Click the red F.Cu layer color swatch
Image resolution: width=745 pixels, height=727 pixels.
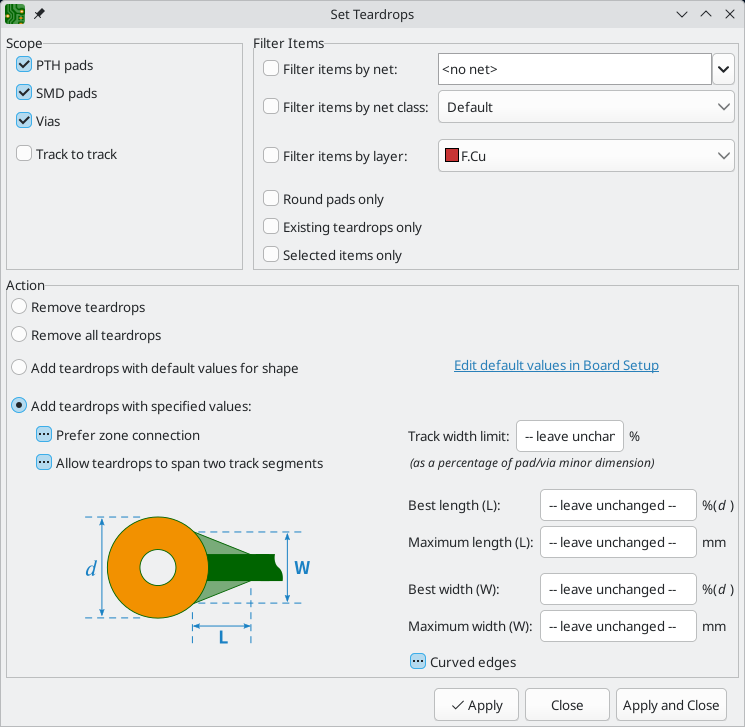click(452, 155)
